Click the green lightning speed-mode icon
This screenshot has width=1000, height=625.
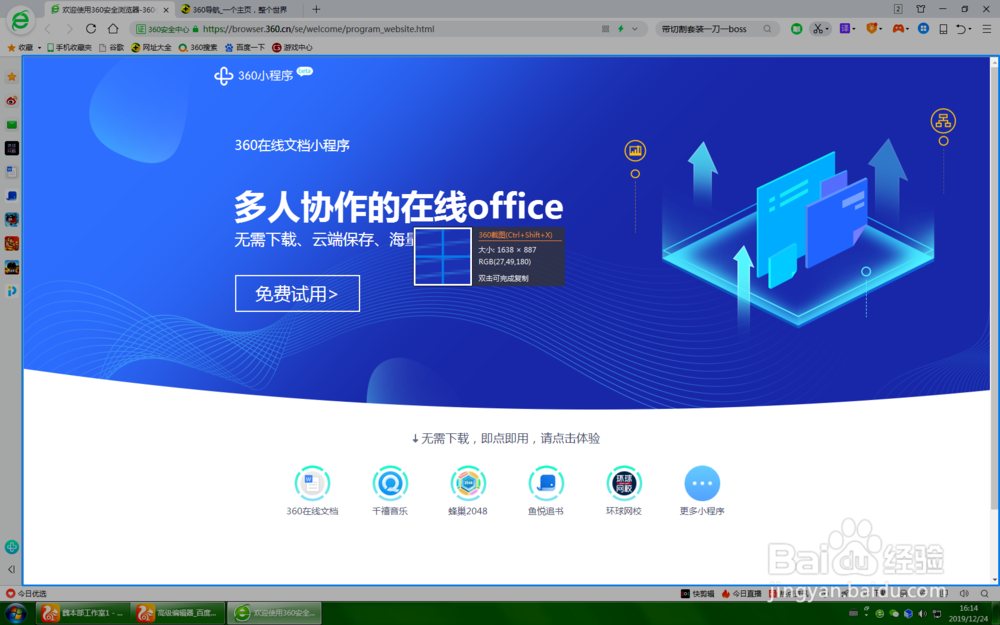tap(621, 29)
